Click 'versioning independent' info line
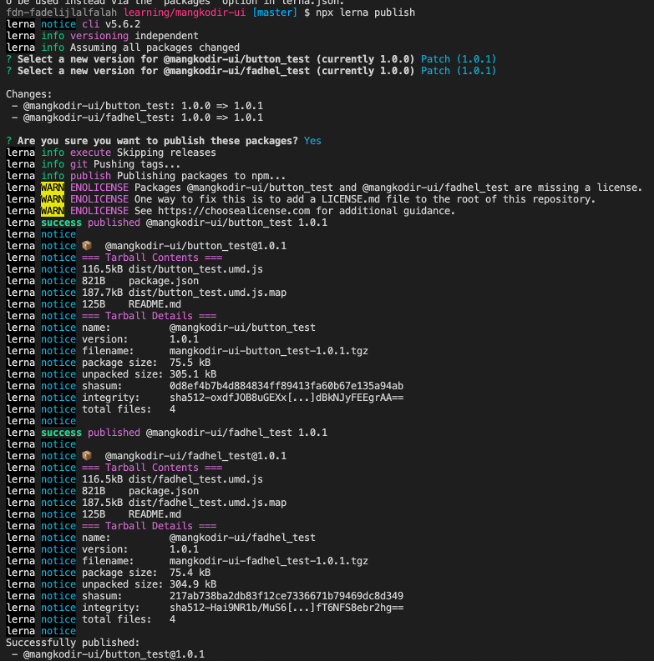Screen dimensions: 654x662 click(134, 36)
